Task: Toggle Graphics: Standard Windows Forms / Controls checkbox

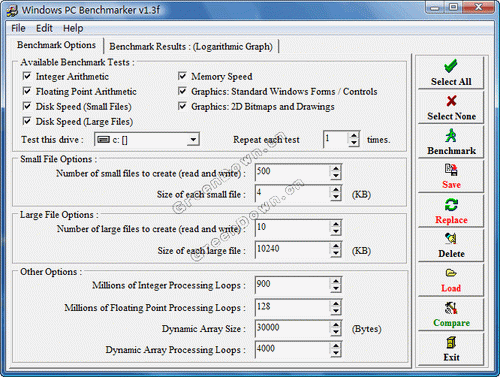Action: (x=182, y=91)
